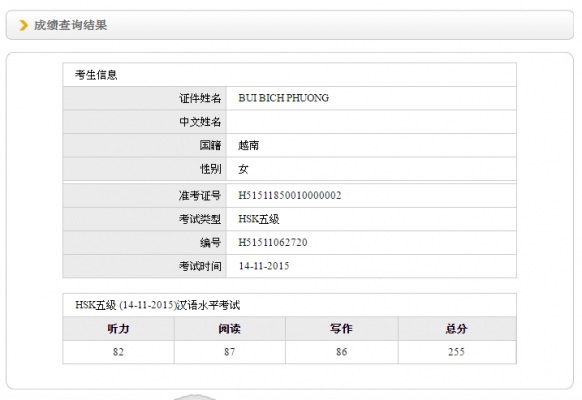Select the writing score 86
This screenshot has width=582, height=400.
coord(341,352)
